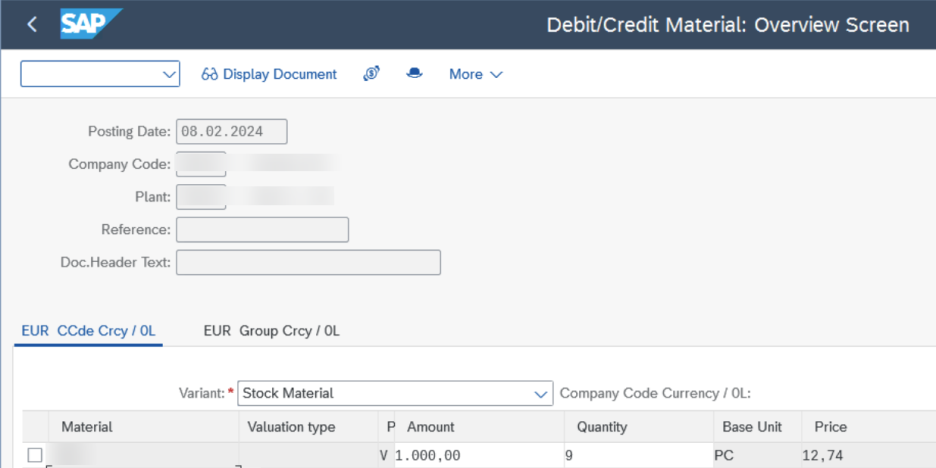Click the Price column header

click(869, 427)
